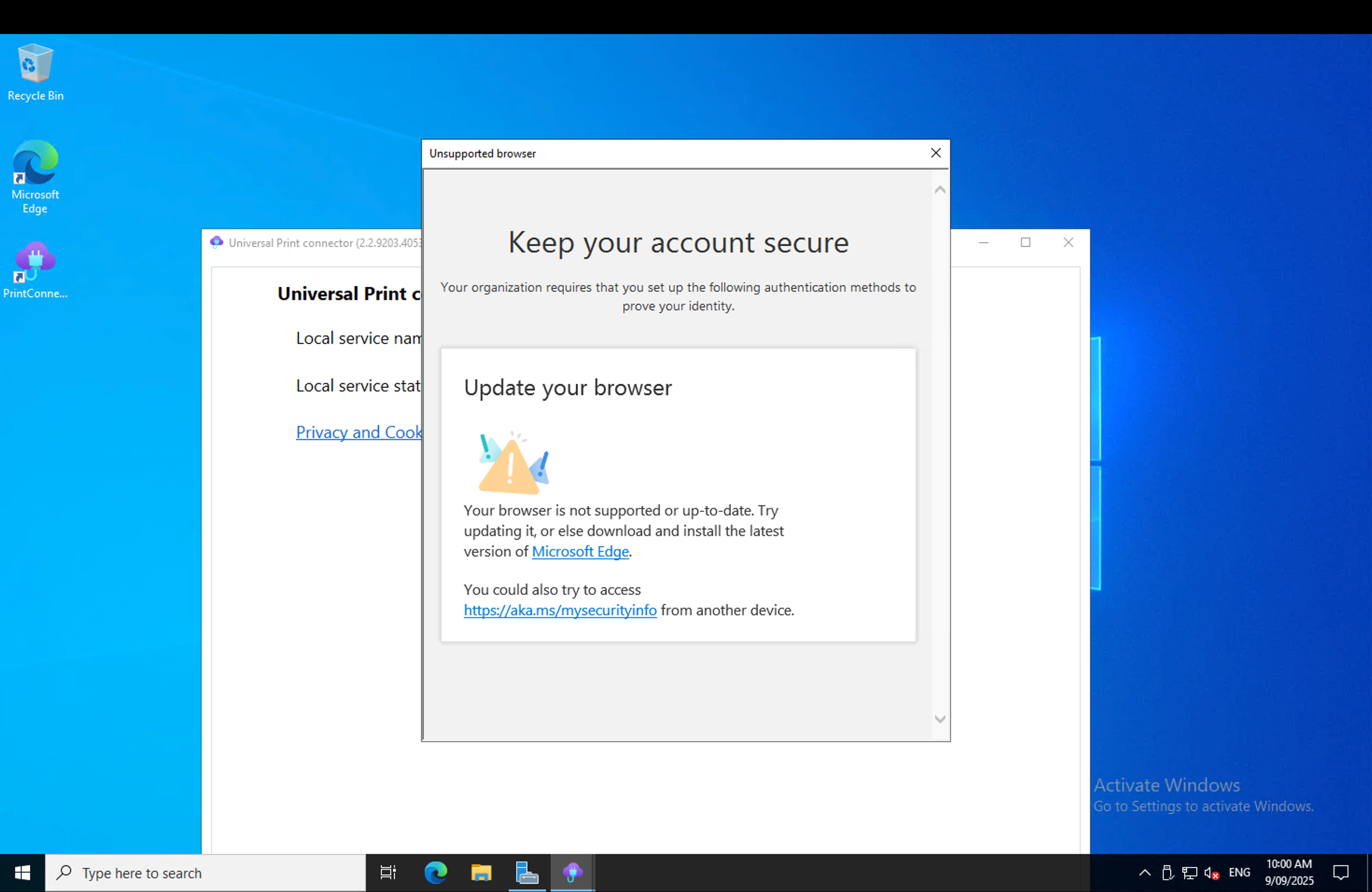Screen dimensions: 1372x892
Task: Open the Privacy and Cookies link
Action: tap(358, 432)
